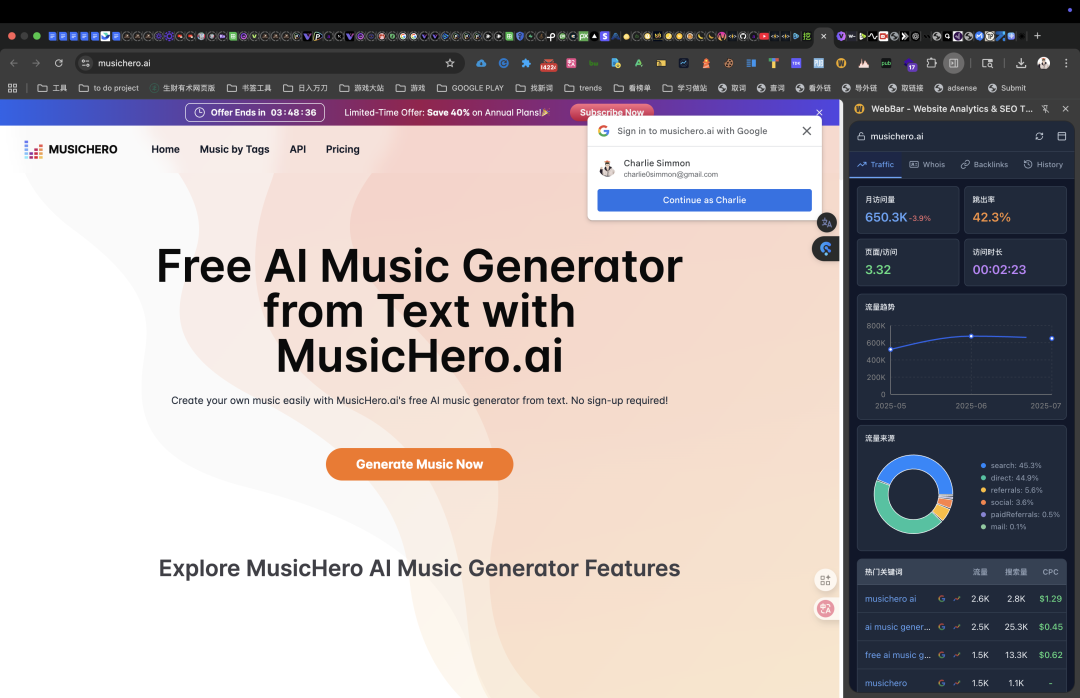The height and width of the screenshot is (698, 1080).
Task: Go to Home in MusicHero navigation
Action: tap(165, 149)
